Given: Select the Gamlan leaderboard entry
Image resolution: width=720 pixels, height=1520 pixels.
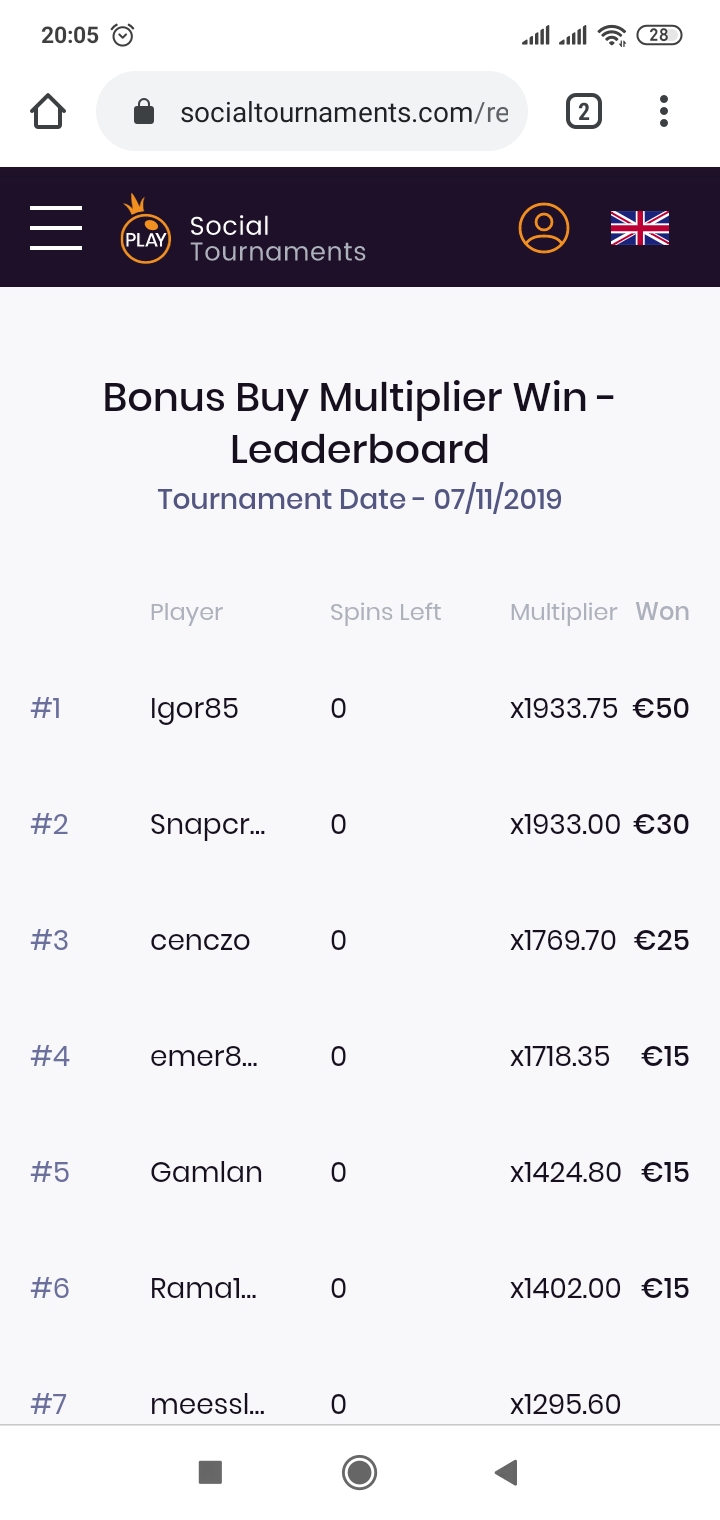Looking at the screenshot, I should tap(206, 1173).
